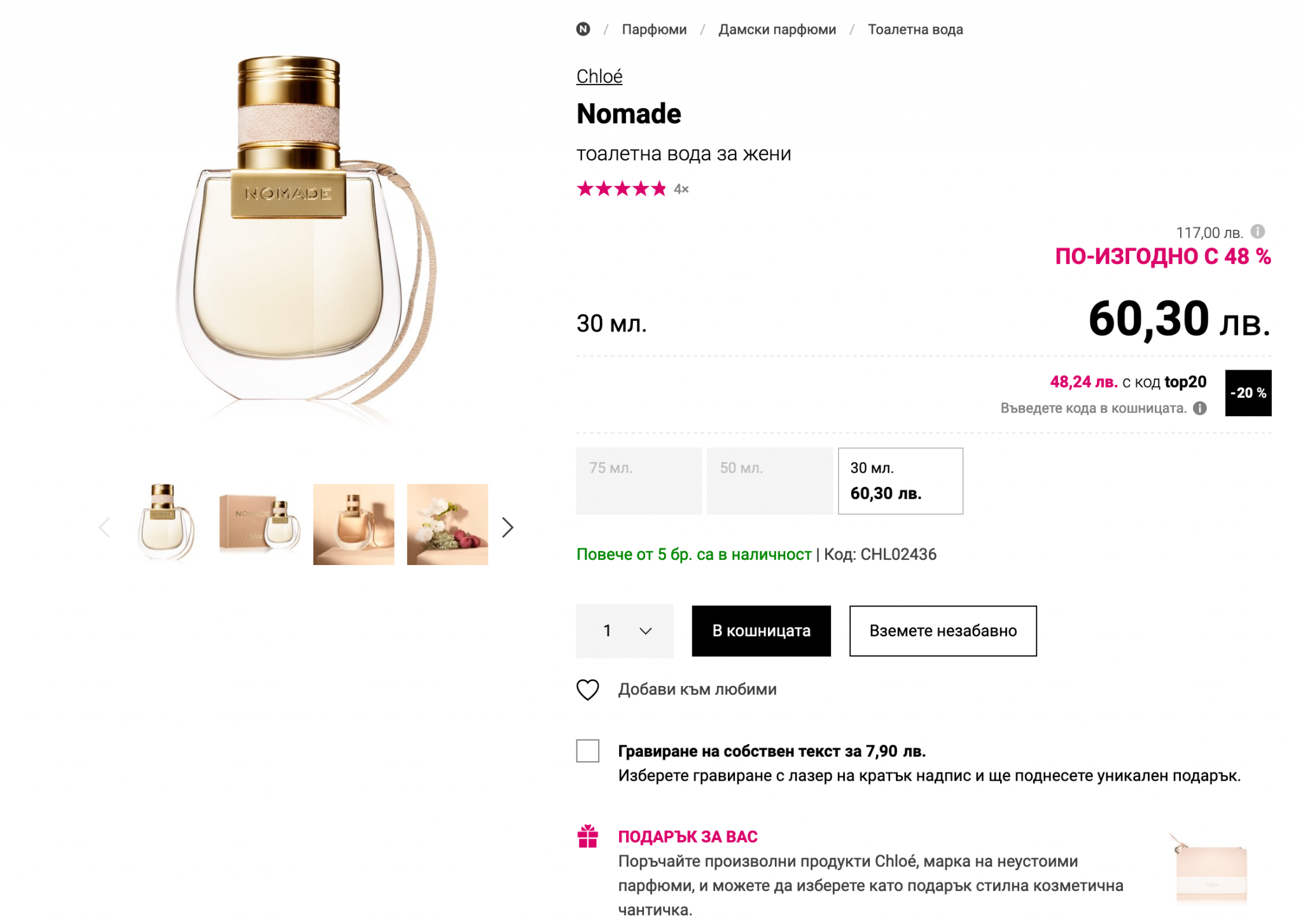Click the heart icon to add favorite
This screenshot has height=924, width=1303.
coord(588,690)
